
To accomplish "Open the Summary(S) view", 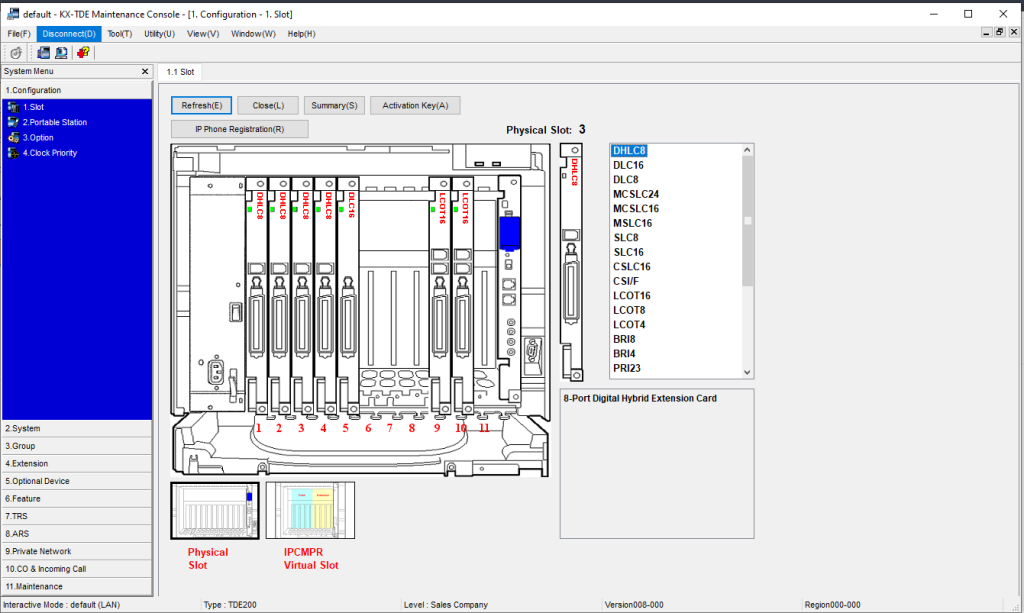I will click(x=334, y=105).
